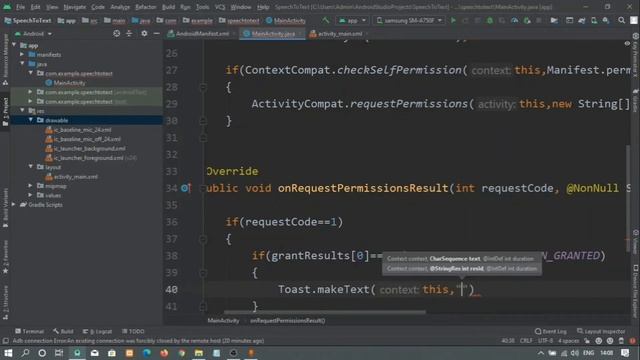
Task: Open File Explorer from the taskbar
Action: tap(199, 353)
